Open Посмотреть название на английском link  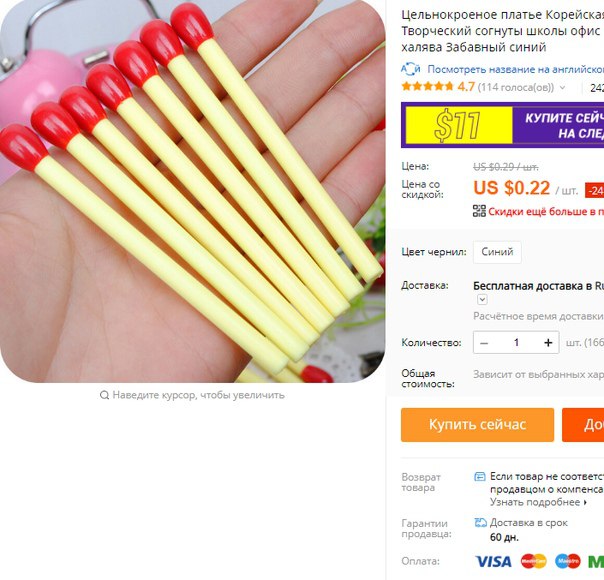[x=515, y=69]
